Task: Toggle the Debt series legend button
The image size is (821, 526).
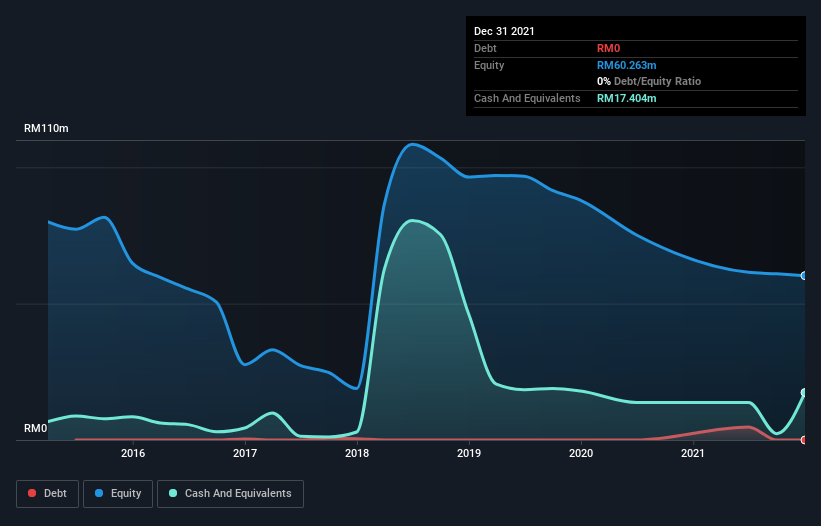Action: 48,494
